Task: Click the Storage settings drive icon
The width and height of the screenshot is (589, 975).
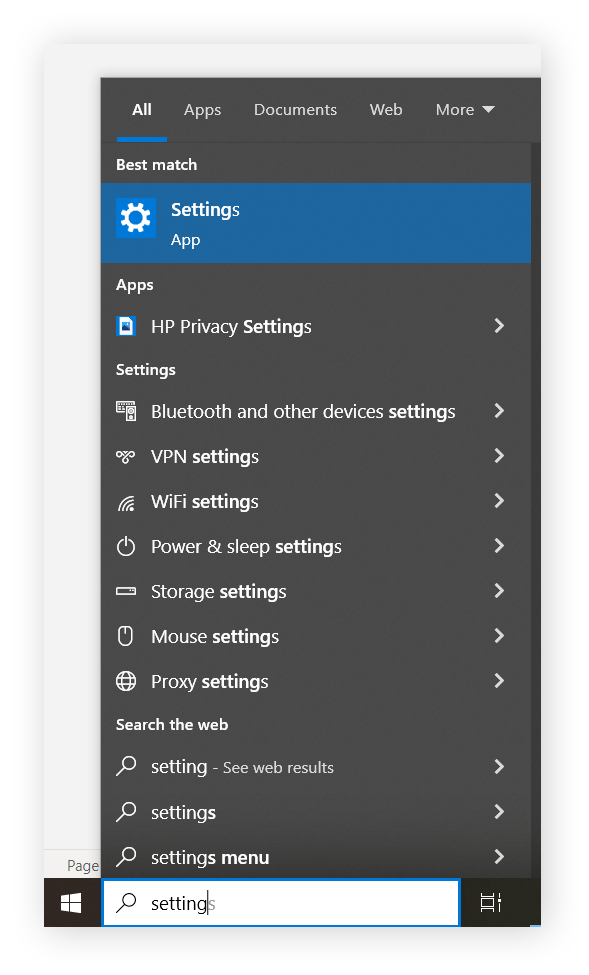Action: (126, 591)
